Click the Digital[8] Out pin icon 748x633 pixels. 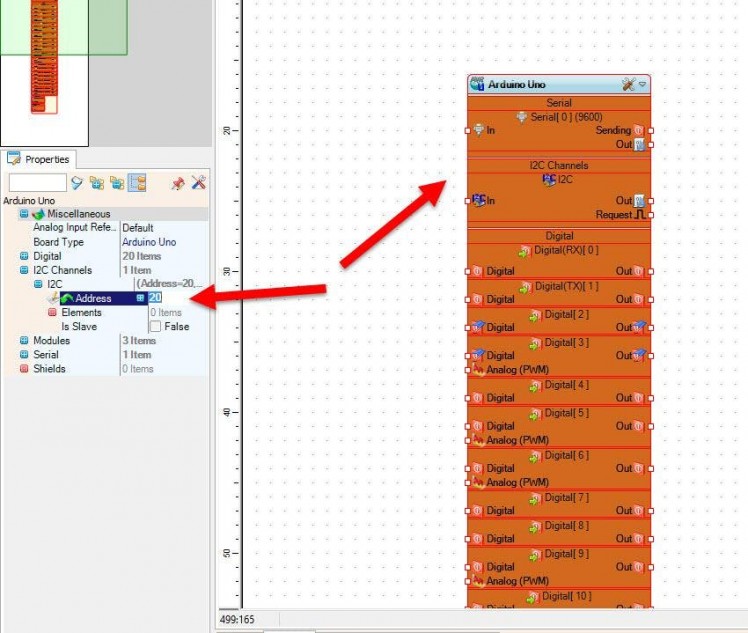639,539
